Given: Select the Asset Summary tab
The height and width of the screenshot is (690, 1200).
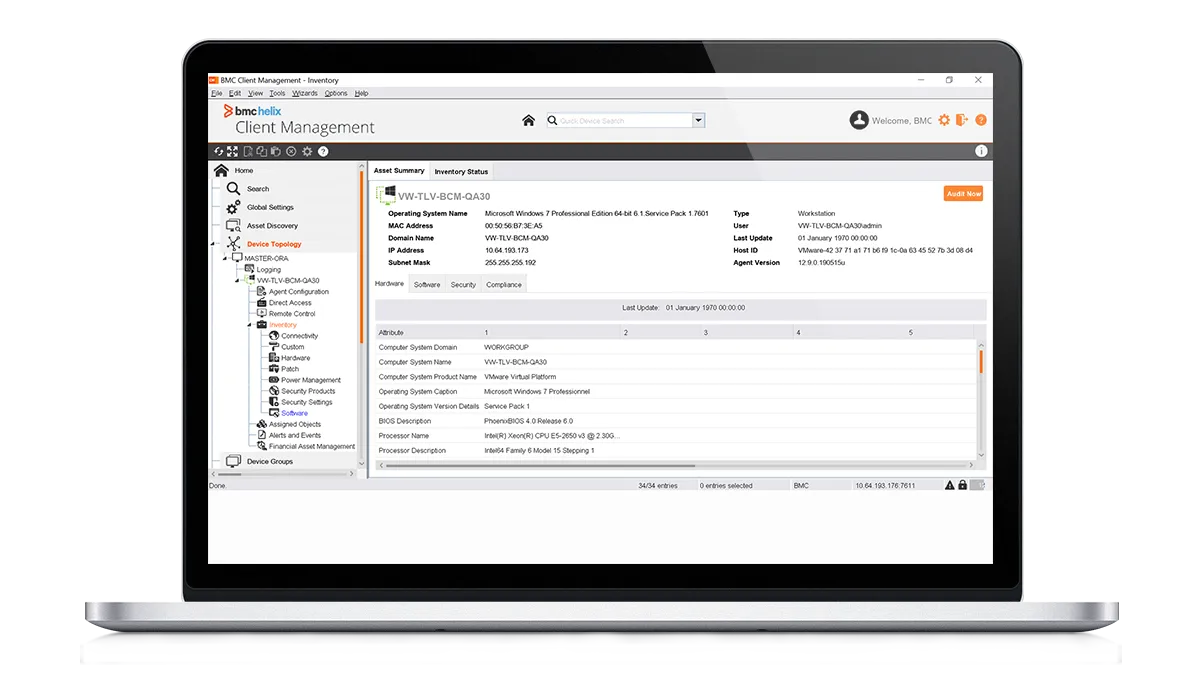Looking at the screenshot, I should 399,171.
